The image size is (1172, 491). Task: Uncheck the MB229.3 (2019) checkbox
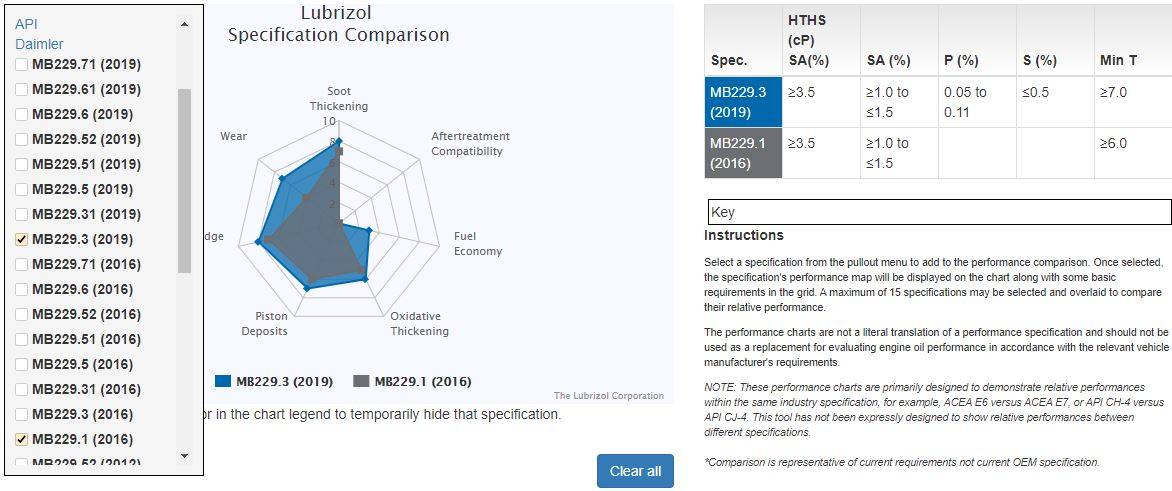pos(22,239)
